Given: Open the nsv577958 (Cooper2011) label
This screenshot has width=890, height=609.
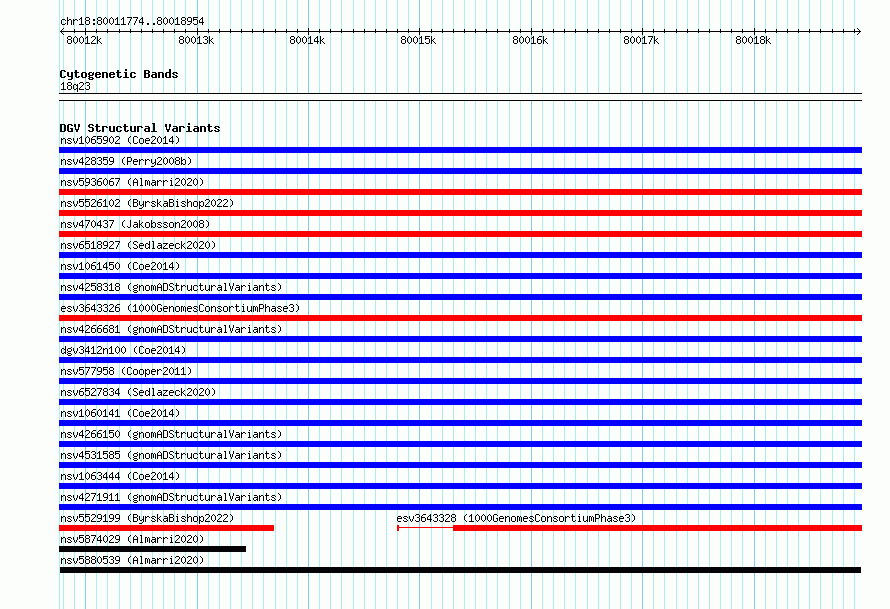Looking at the screenshot, I should pyautogui.click(x=126, y=371).
